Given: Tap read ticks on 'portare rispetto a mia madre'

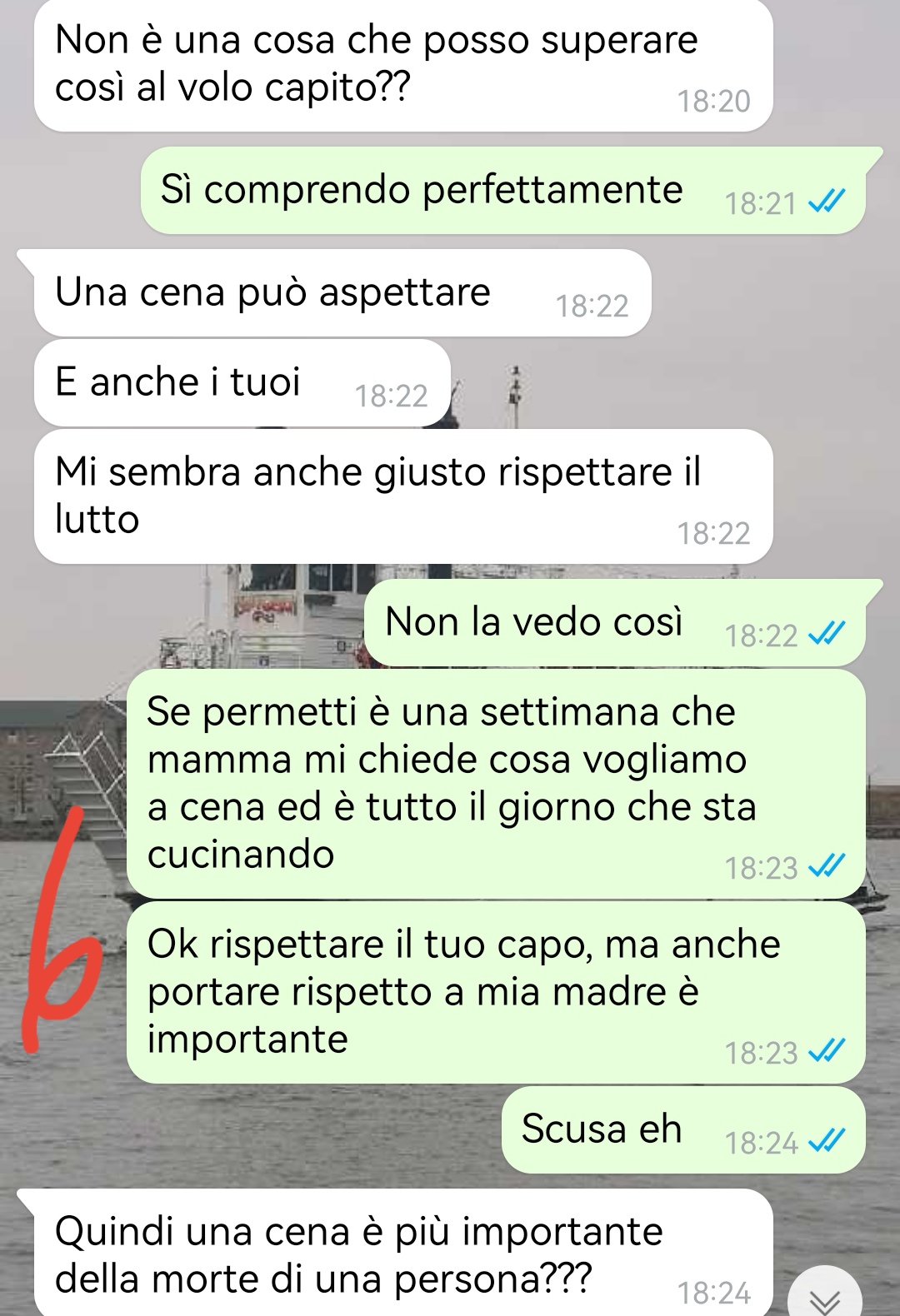Looking at the screenshot, I should pyautogui.click(x=828, y=1052).
